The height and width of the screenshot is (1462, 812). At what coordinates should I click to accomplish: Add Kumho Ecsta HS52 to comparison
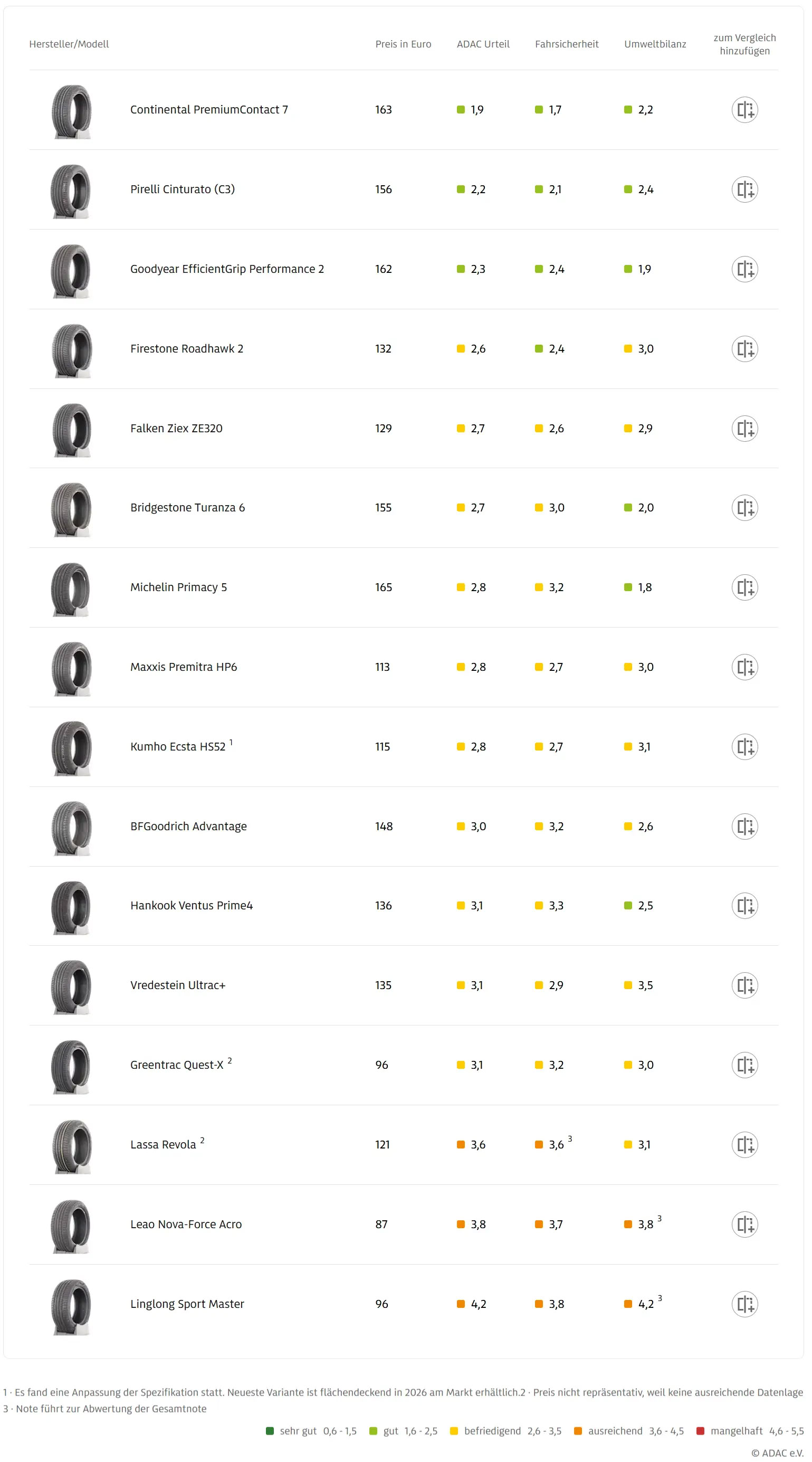point(744,746)
